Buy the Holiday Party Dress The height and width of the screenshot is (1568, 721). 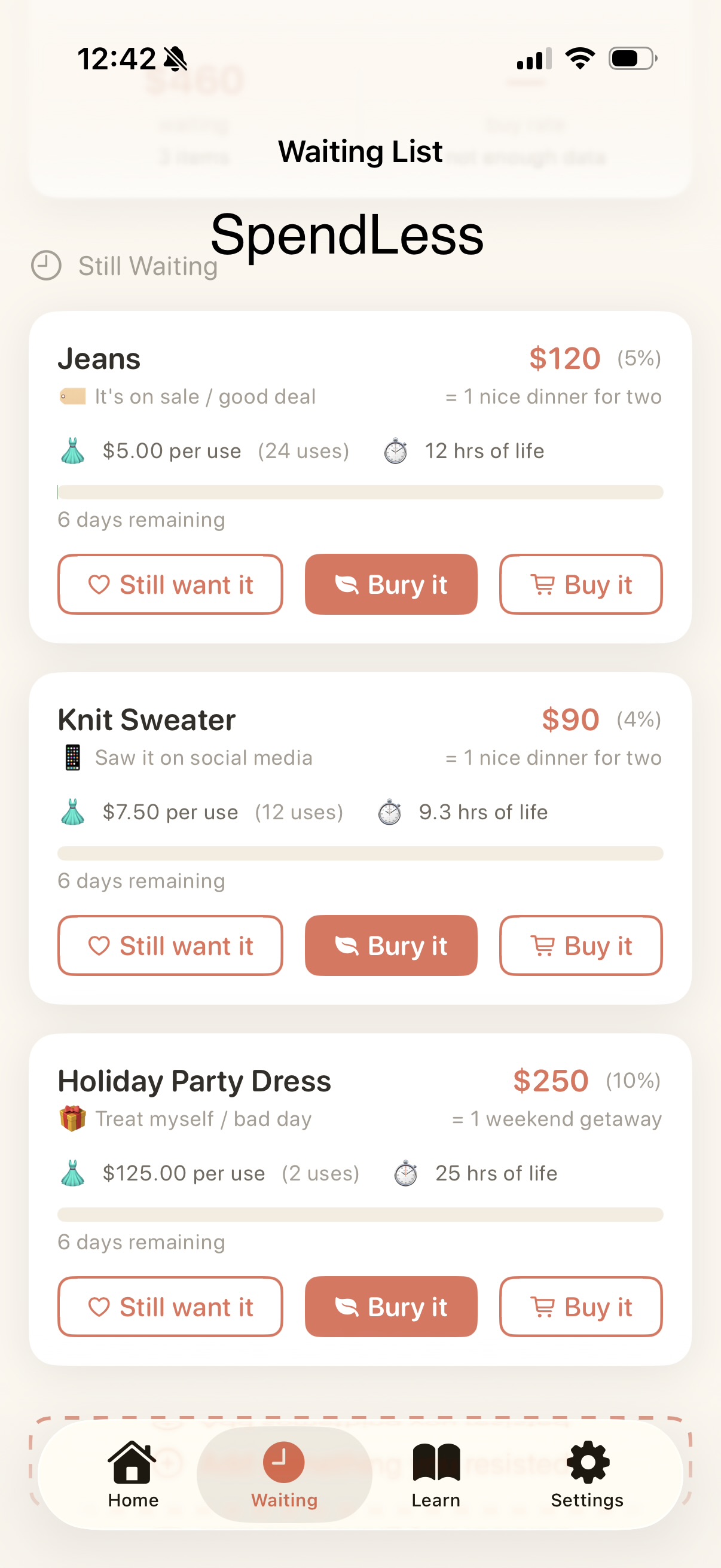[581, 1306]
